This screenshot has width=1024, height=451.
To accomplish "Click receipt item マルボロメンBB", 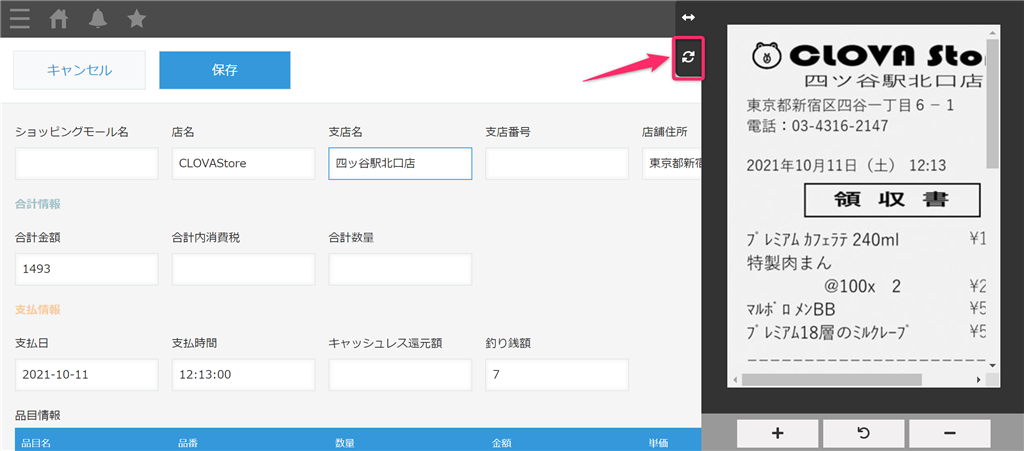I will pos(791,308).
